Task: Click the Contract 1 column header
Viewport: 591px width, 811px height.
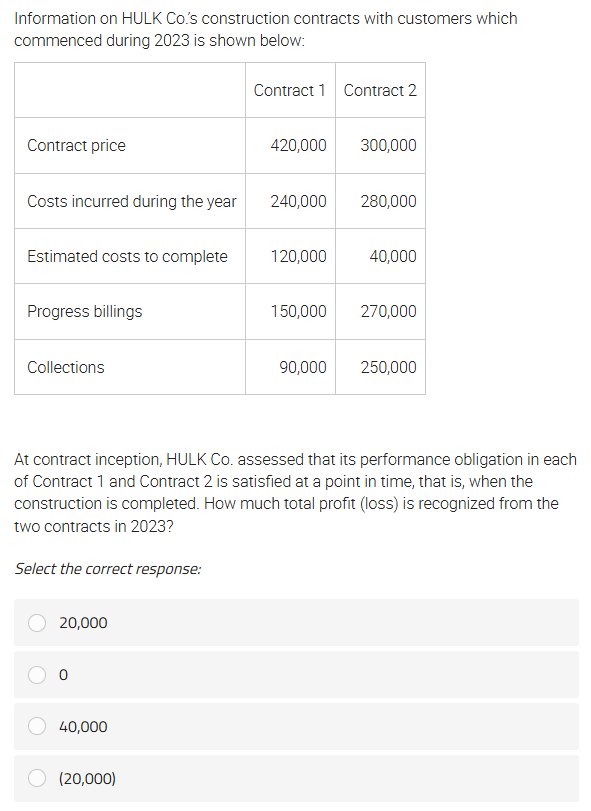Action: point(290,91)
